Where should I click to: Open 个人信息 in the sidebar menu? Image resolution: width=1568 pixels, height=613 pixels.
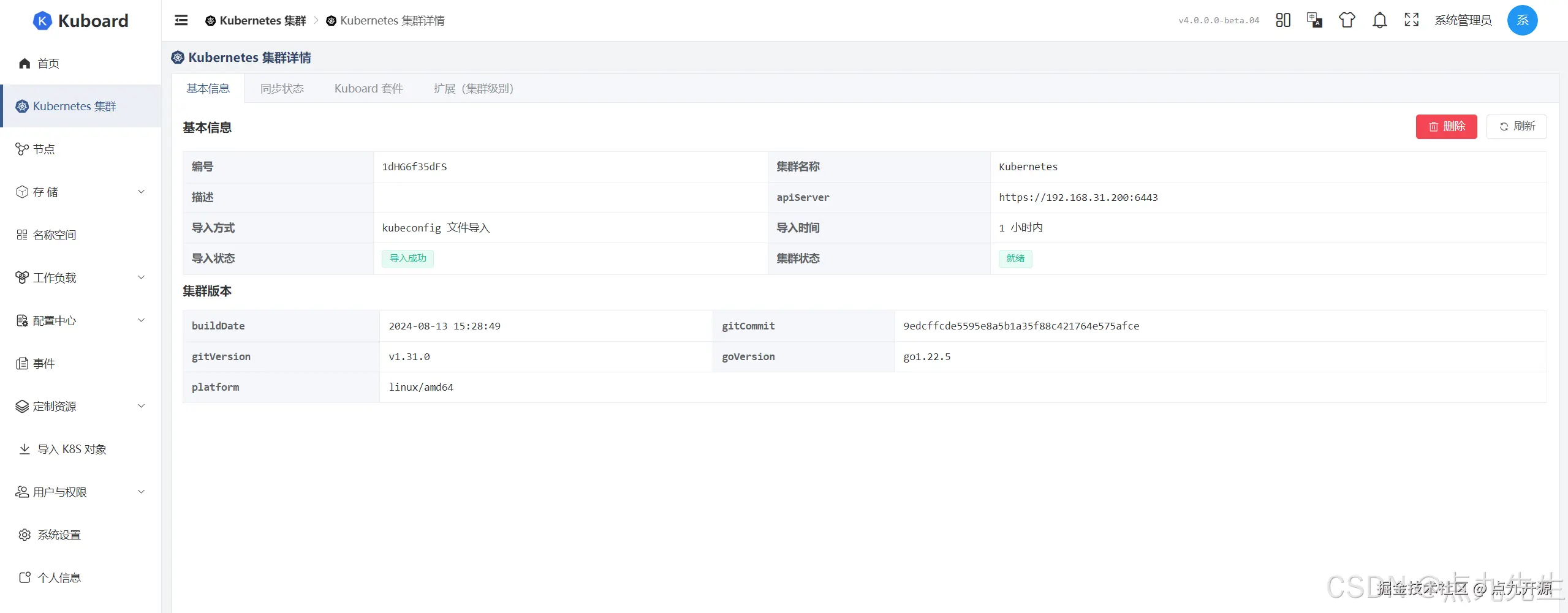click(81, 577)
